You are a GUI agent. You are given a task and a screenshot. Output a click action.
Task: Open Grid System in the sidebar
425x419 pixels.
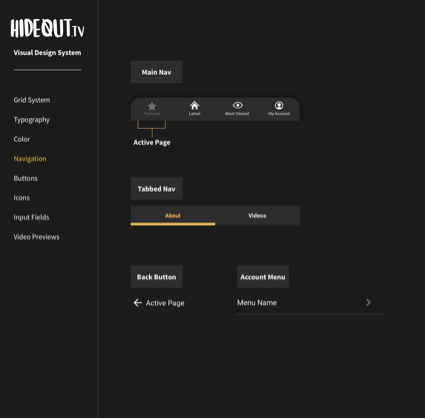pyautogui.click(x=32, y=100)
